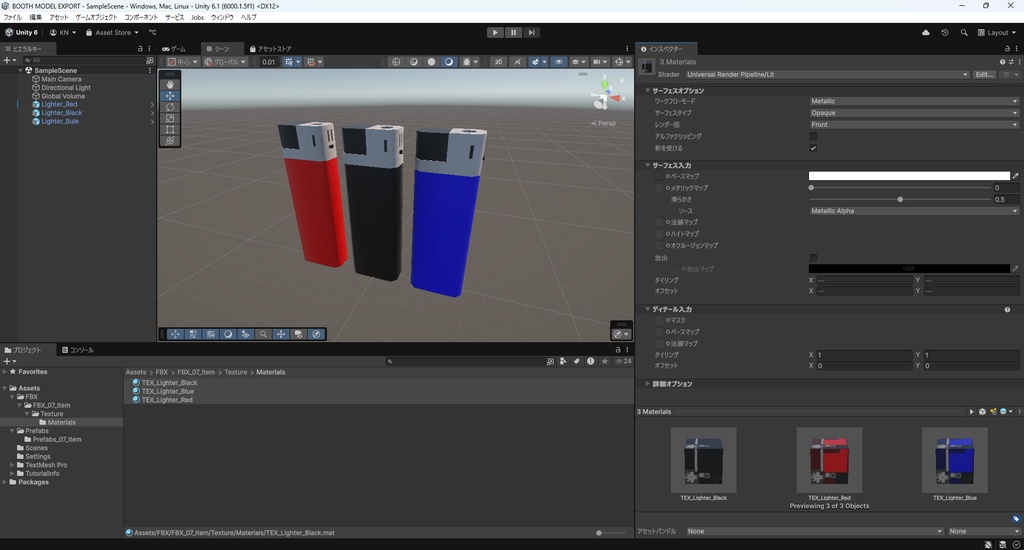Expand the Lighter_Red hierarchy item arrow
The image size is (1024, 550).
tap(152, 104)
